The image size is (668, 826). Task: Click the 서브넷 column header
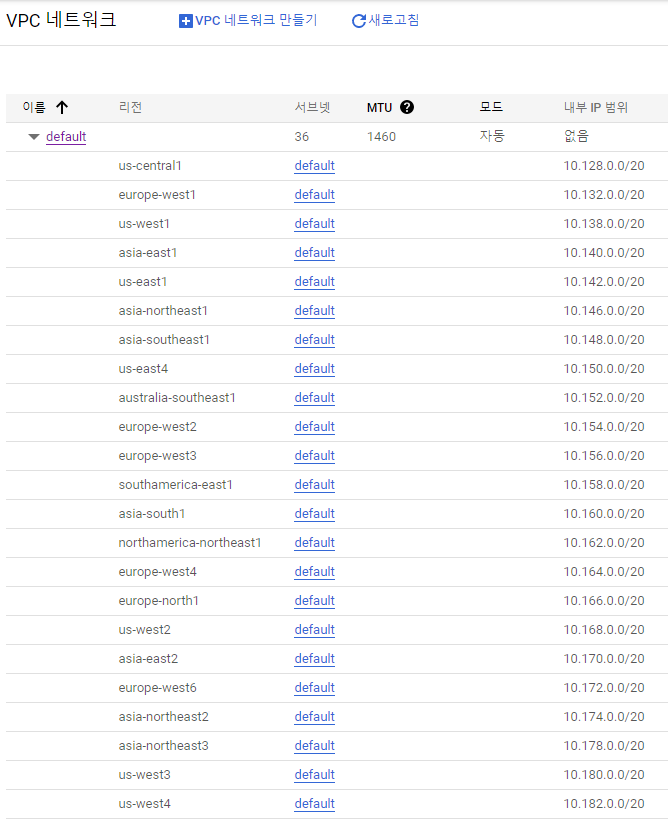(x=312, y=107)
